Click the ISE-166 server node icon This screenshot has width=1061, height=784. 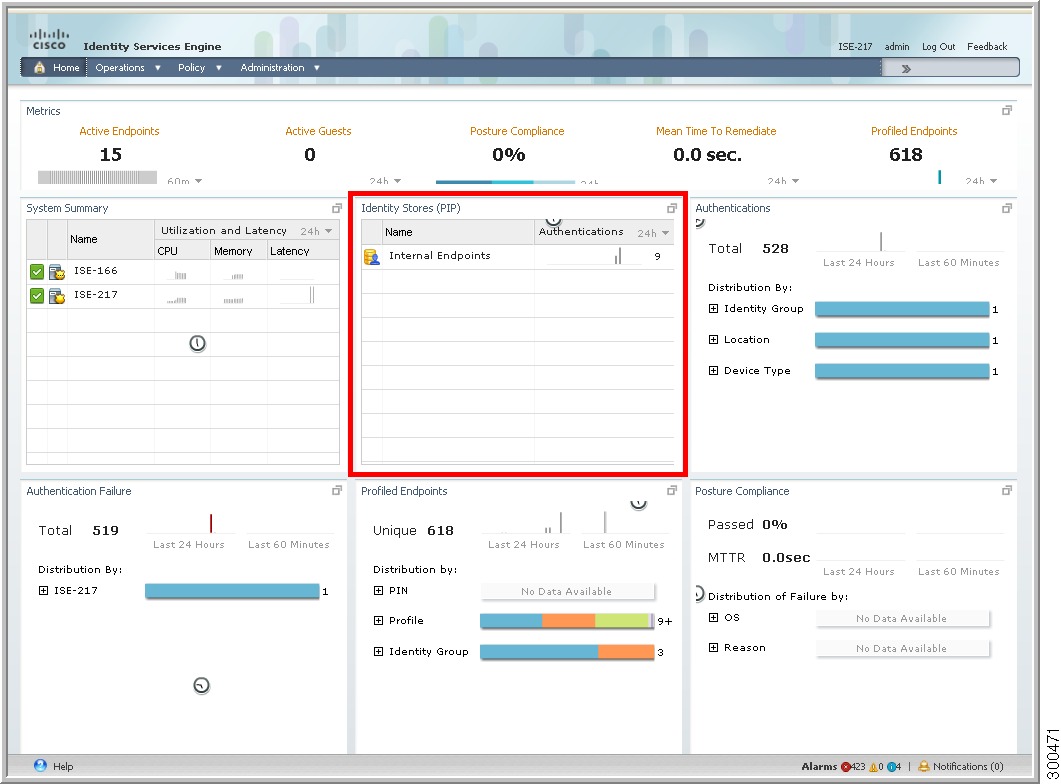point(57,272)
